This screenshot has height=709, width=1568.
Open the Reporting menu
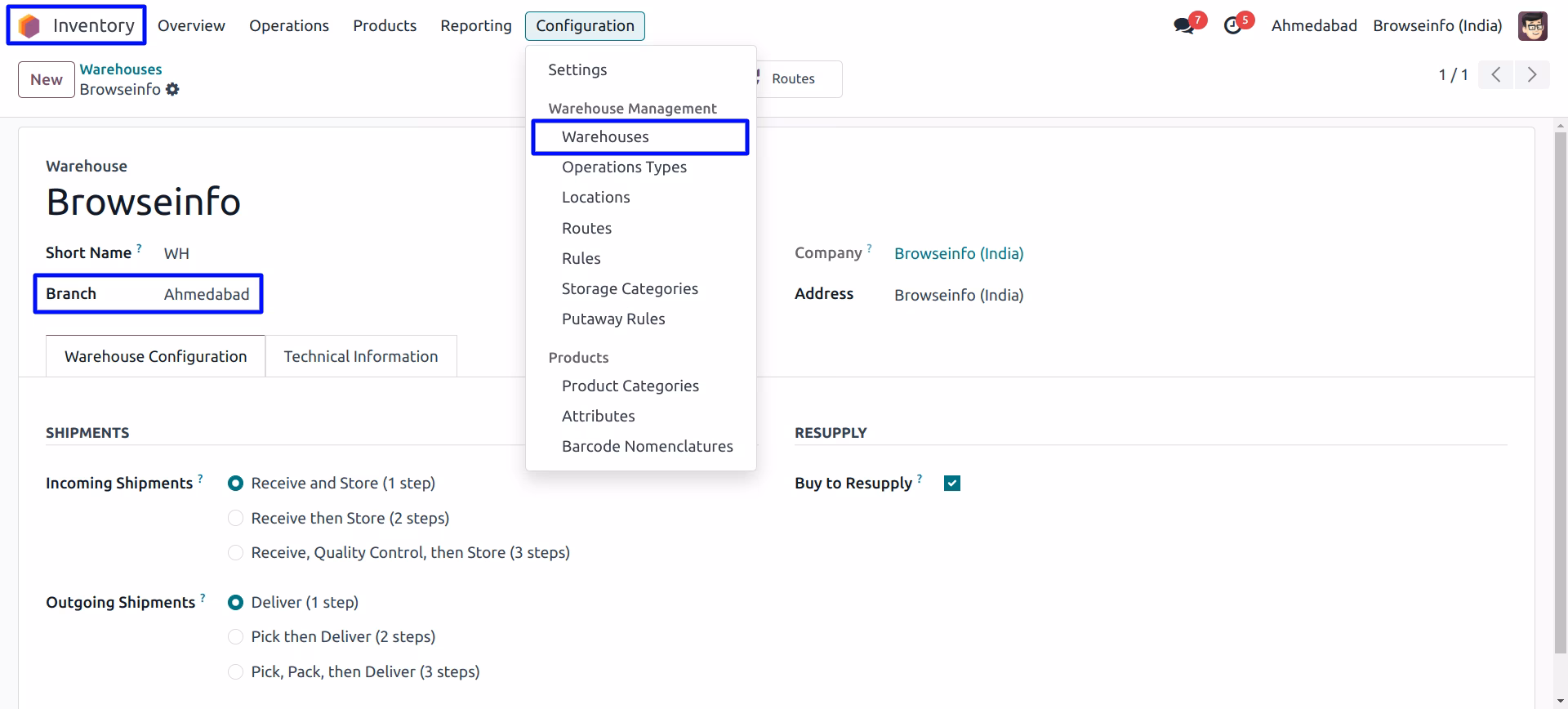(476, 26)
